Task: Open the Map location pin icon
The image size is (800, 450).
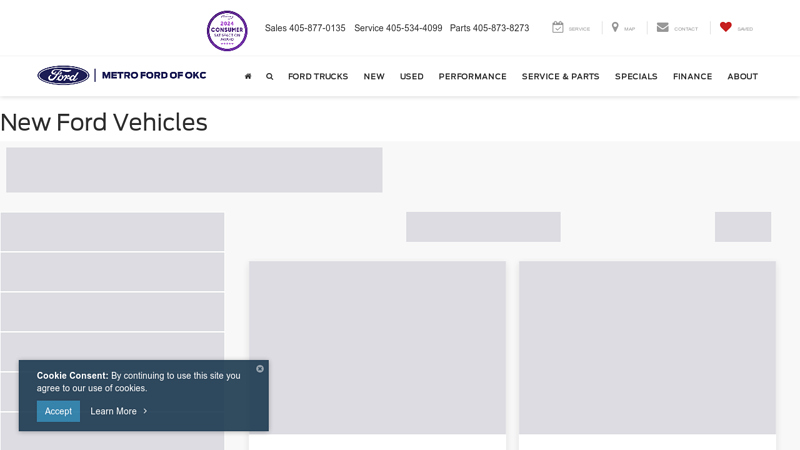Action: pyautogui.click(x=615, y=28)
